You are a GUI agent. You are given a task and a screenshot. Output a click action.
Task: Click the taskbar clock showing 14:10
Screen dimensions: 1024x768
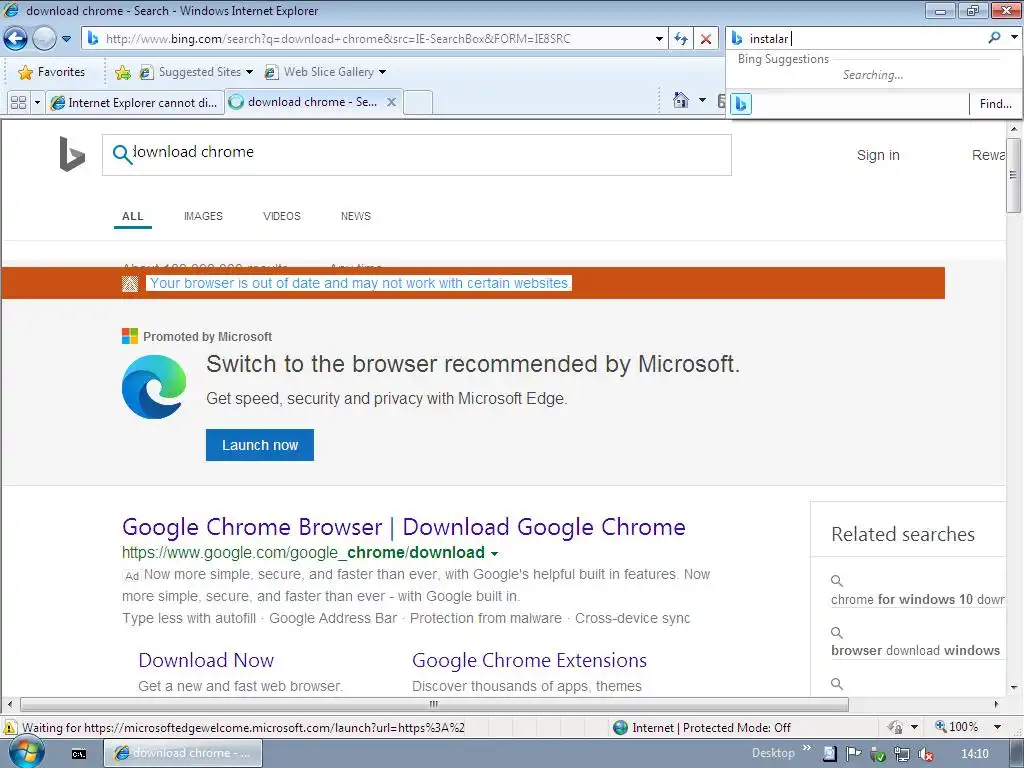point(975,754)
